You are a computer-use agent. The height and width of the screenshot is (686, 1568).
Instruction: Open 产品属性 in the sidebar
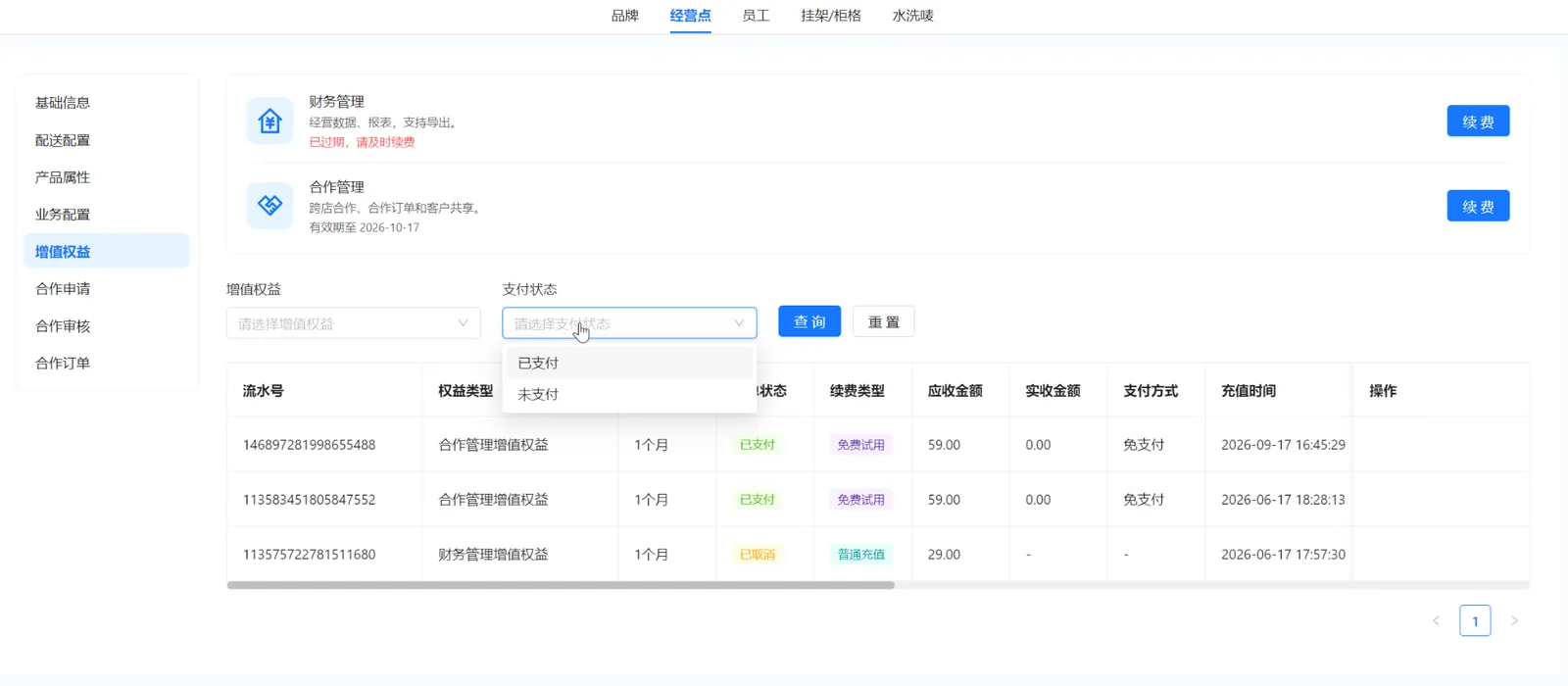106,177
